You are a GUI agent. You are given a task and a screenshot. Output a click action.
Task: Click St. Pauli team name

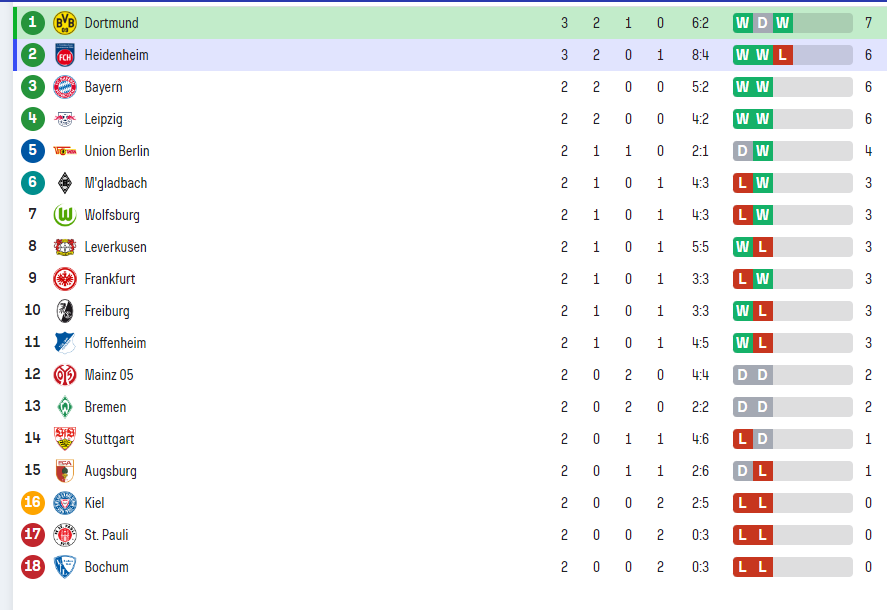pyautogui.click(x=106, y=535)
